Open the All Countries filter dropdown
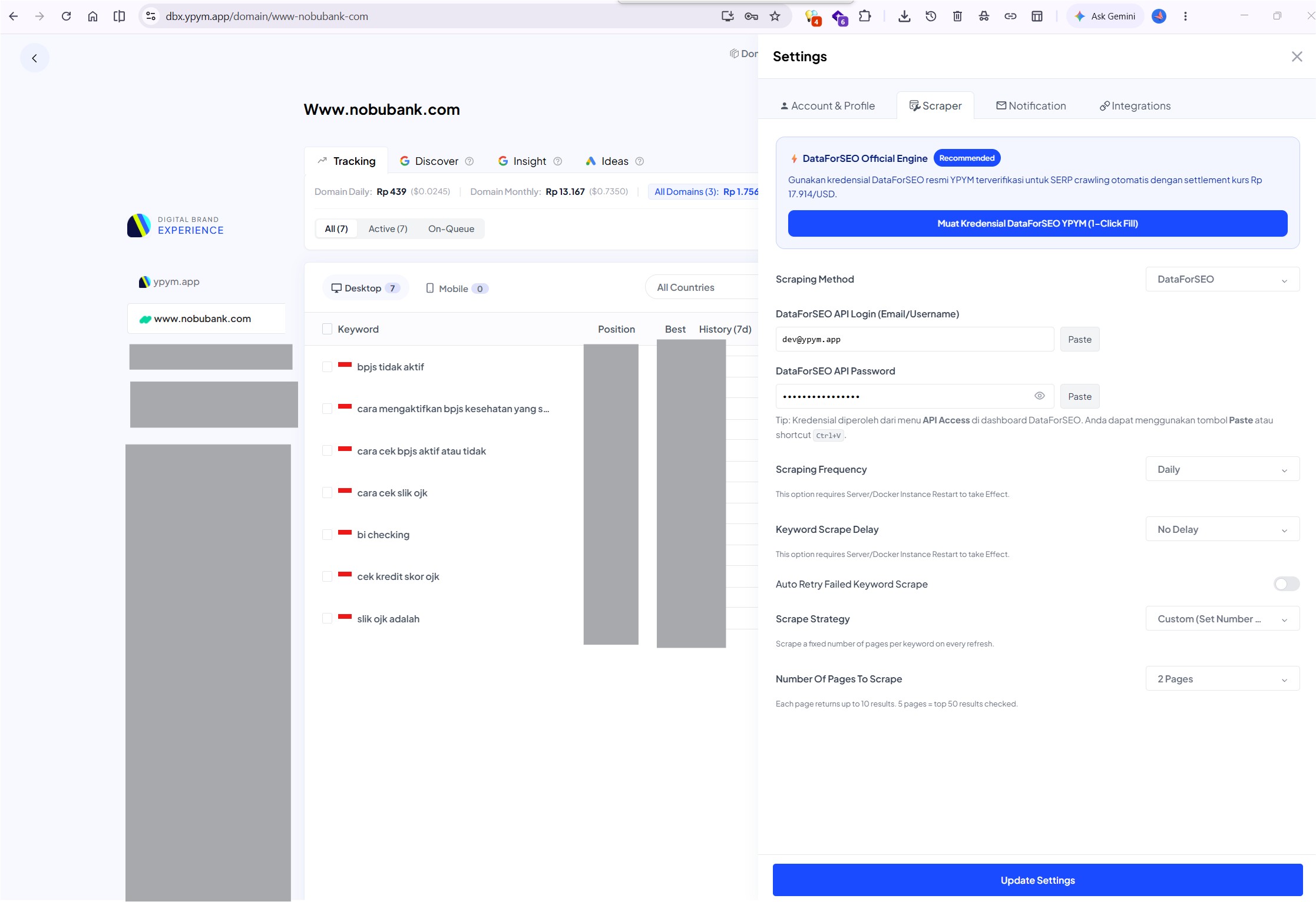 [701, 287]
